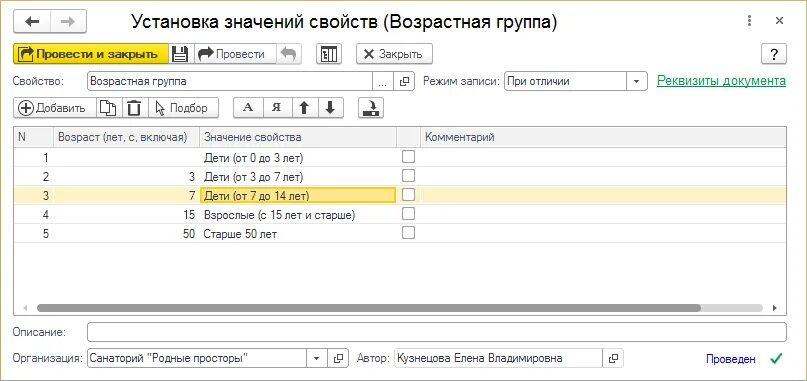
Task: Click the horizontal scrollbar under the table
Action: (x=369, y=308)
